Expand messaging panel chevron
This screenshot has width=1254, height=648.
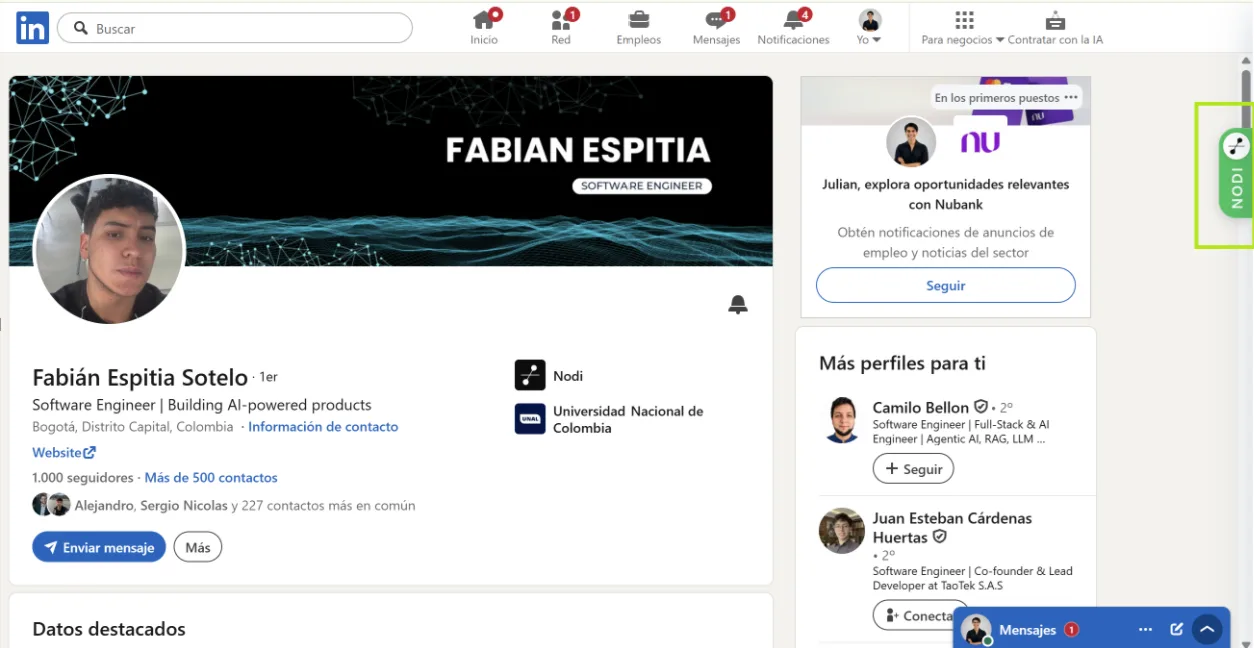(1208, 629)
